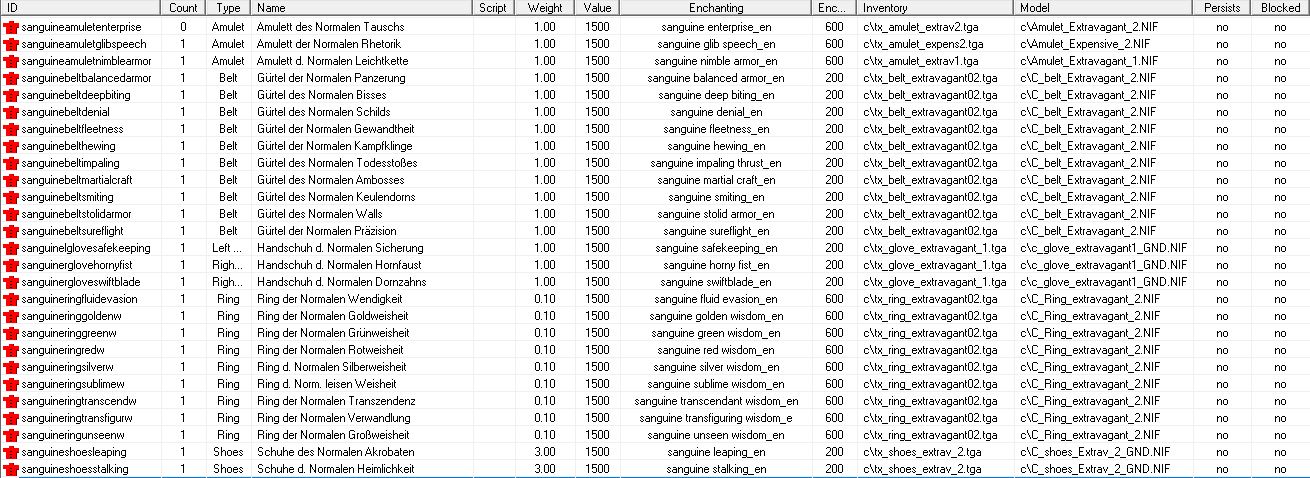Click the sanguineringgreenw clothing icon
The image size is (1310, 478).
pyautogui.click(x=11, y=333)
